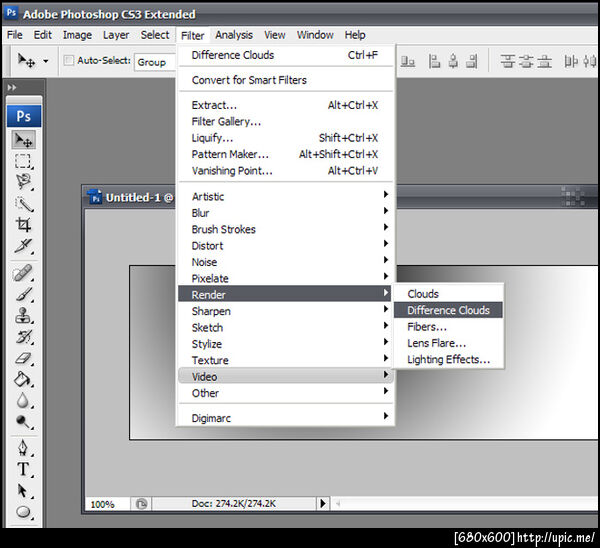Choose Lens Flare in the Render submenu
The width and height of the screenshot is (600, 548).
pos(448,343)
